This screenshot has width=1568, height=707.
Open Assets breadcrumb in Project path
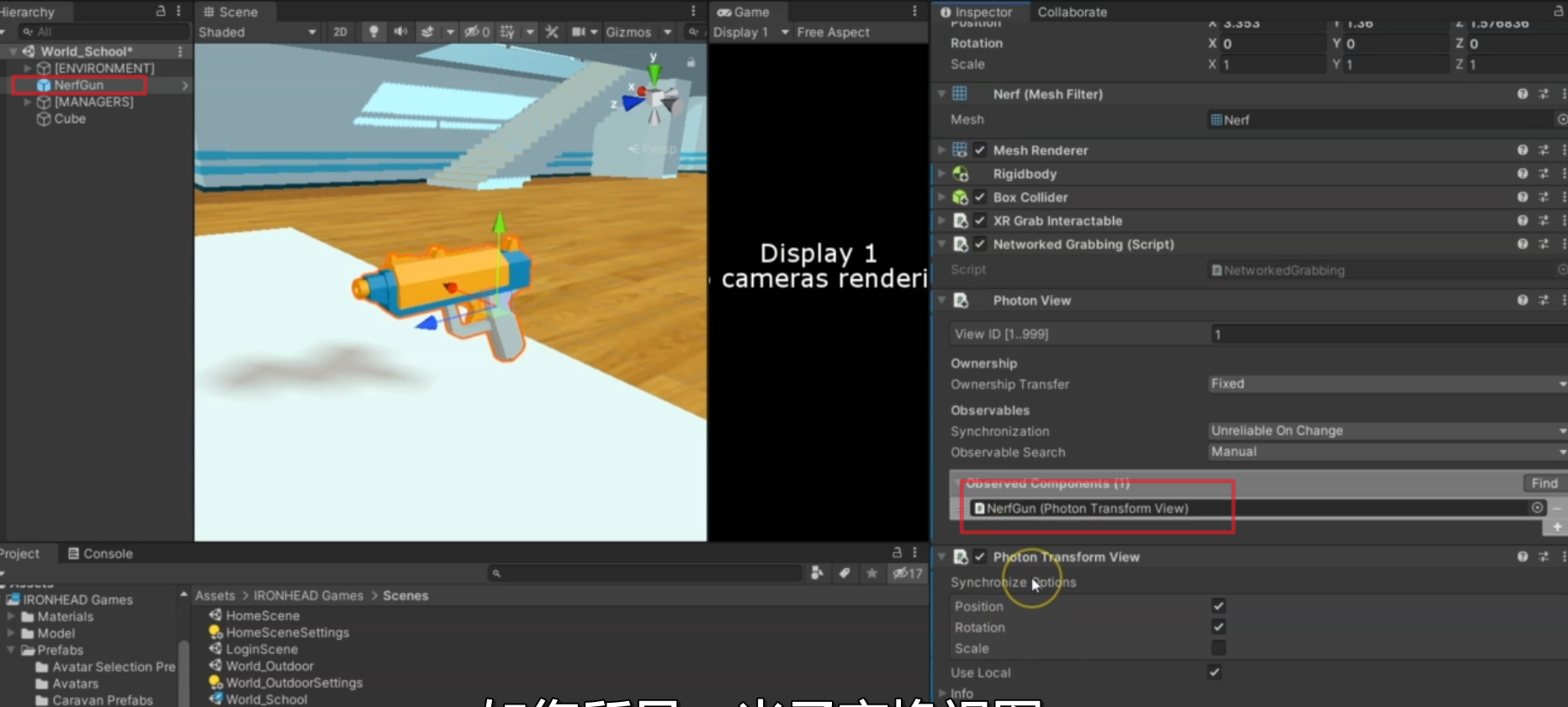tap(215, 595)
